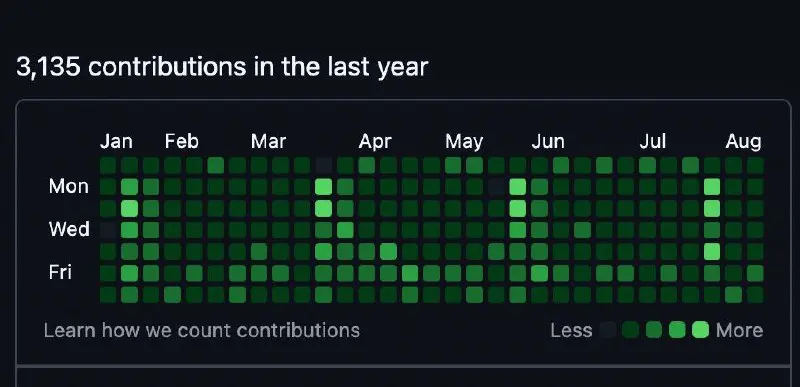Select the brightest Tuesday cell in the March columns
The image size is (800, 387).
(324, 208)
